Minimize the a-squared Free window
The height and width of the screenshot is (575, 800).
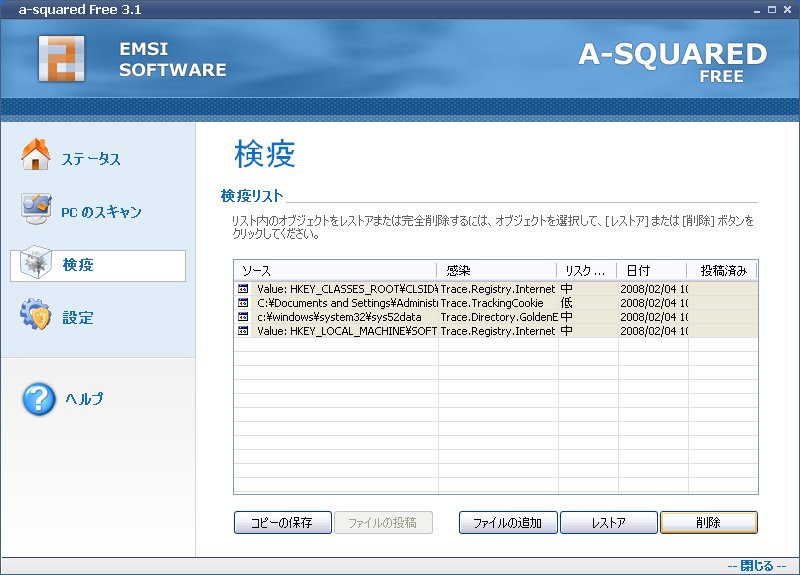point(757,10)
